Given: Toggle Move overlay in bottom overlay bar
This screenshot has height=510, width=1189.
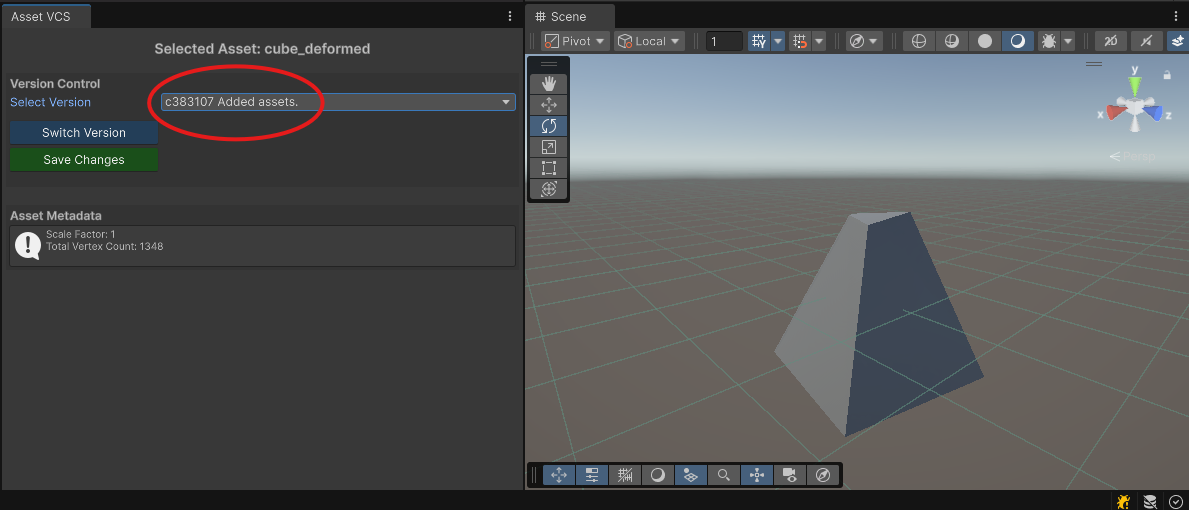Looking at the screenshot, I should click(x=559, y=475).
